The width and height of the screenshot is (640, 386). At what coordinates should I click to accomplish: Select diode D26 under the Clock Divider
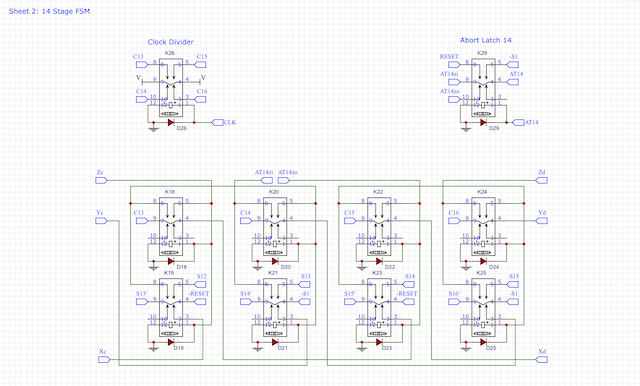pos(171,122)
